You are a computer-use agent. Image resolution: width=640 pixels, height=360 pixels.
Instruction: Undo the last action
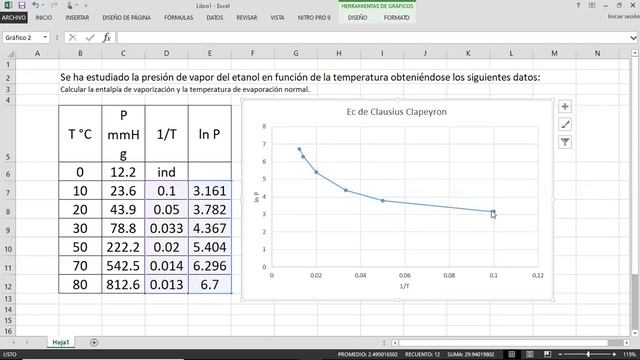coord(36,5)
